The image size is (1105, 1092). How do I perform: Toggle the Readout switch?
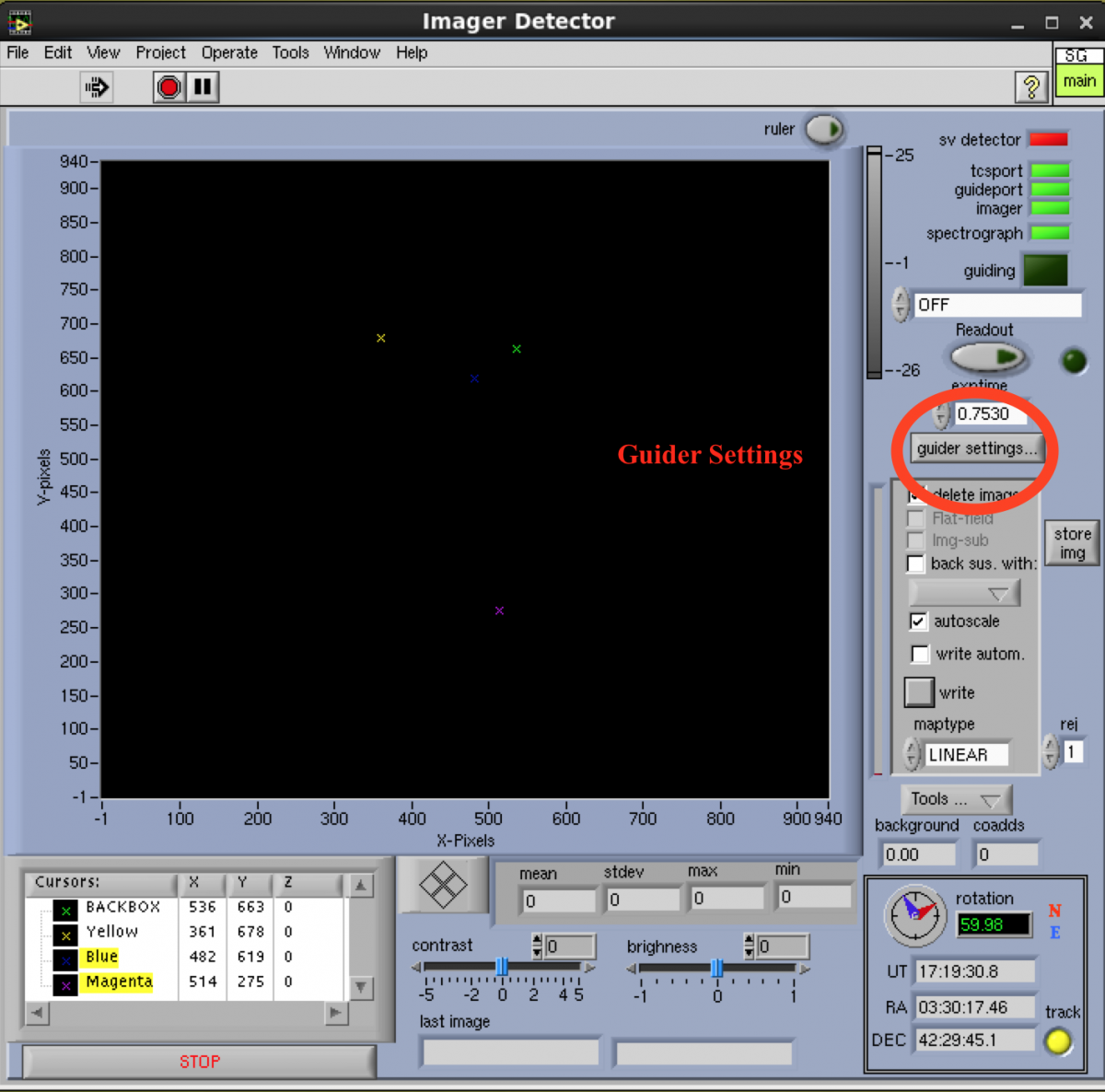[x=988, y=356]
